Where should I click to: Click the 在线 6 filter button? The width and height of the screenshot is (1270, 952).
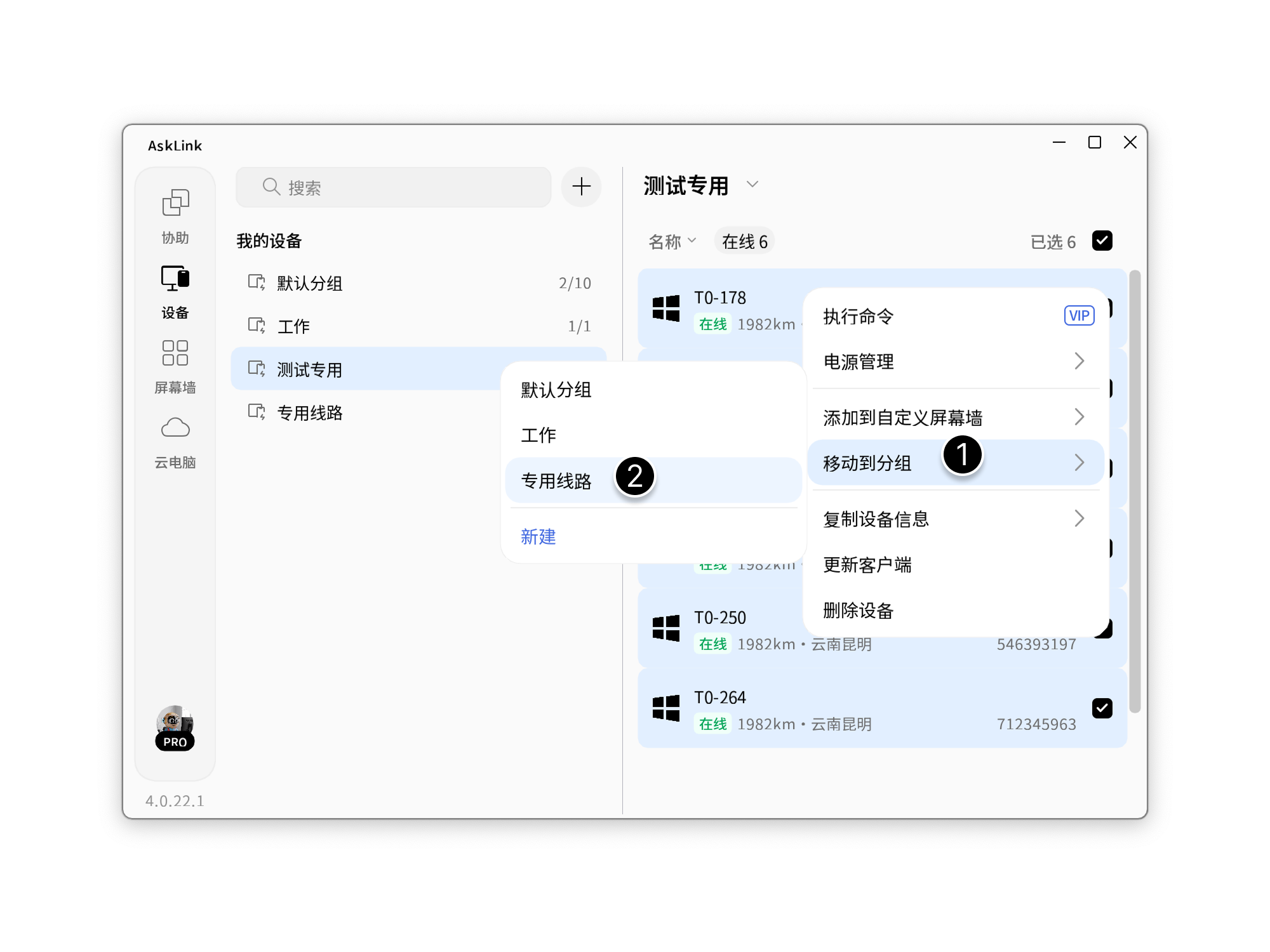click(x=744, y=241)
